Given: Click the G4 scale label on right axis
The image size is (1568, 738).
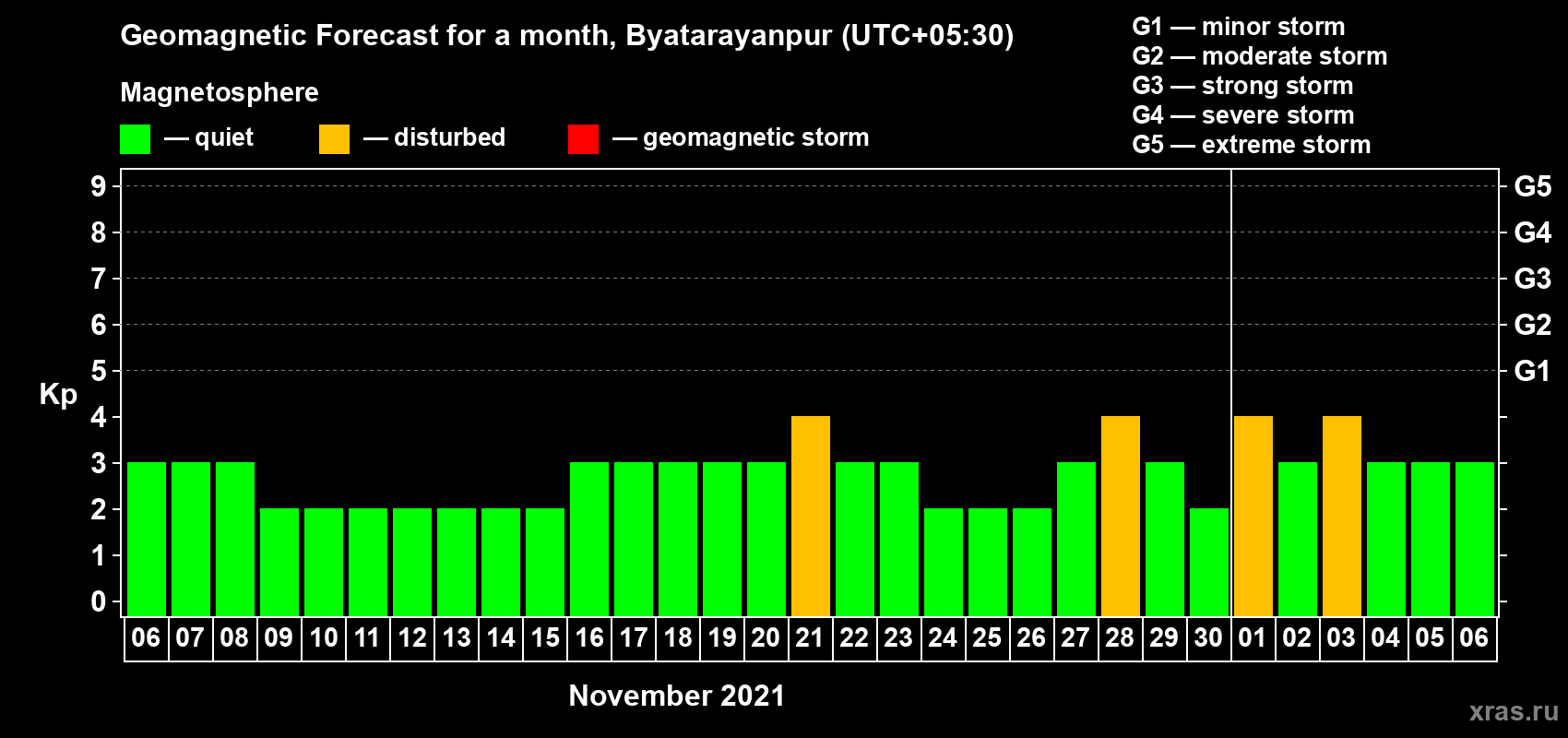Looking at the screenshot, I should (1533, 232).
